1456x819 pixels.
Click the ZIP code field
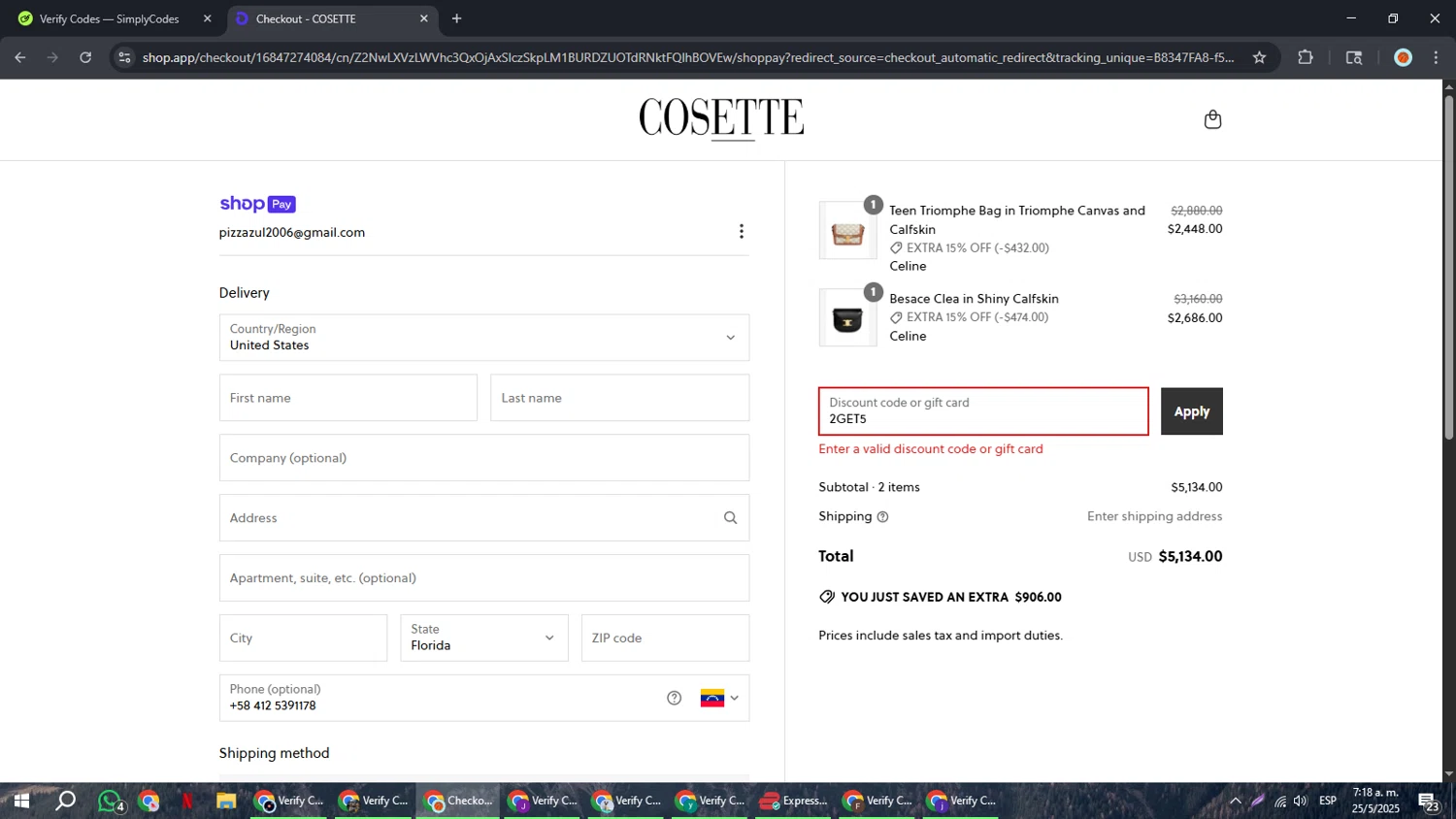[665, 638]
